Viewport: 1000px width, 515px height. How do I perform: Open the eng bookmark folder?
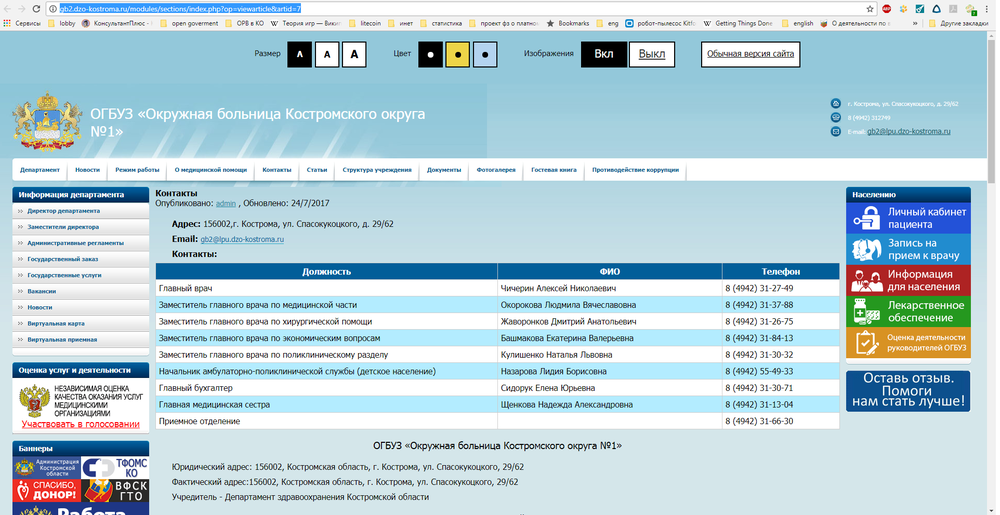(607, 24)
